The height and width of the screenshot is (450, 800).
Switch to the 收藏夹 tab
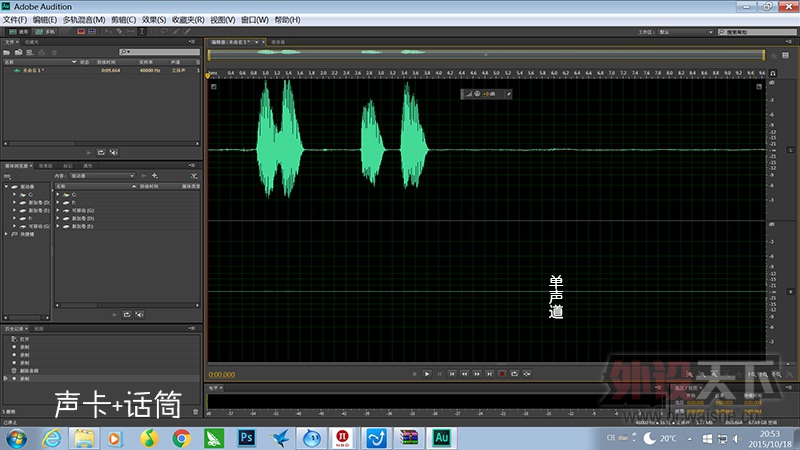(32, 42)
